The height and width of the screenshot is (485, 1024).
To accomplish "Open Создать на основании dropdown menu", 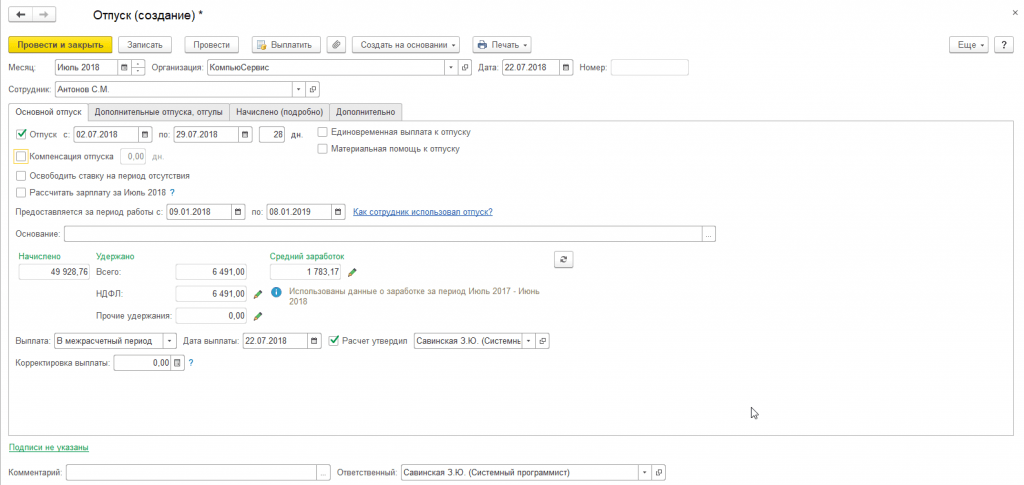I will (x=405, y=45).
